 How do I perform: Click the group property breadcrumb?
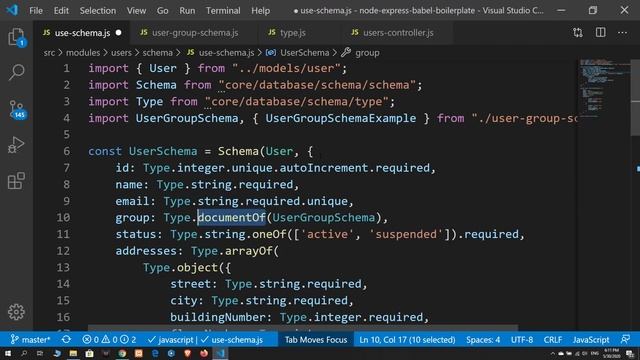point(361,53)
